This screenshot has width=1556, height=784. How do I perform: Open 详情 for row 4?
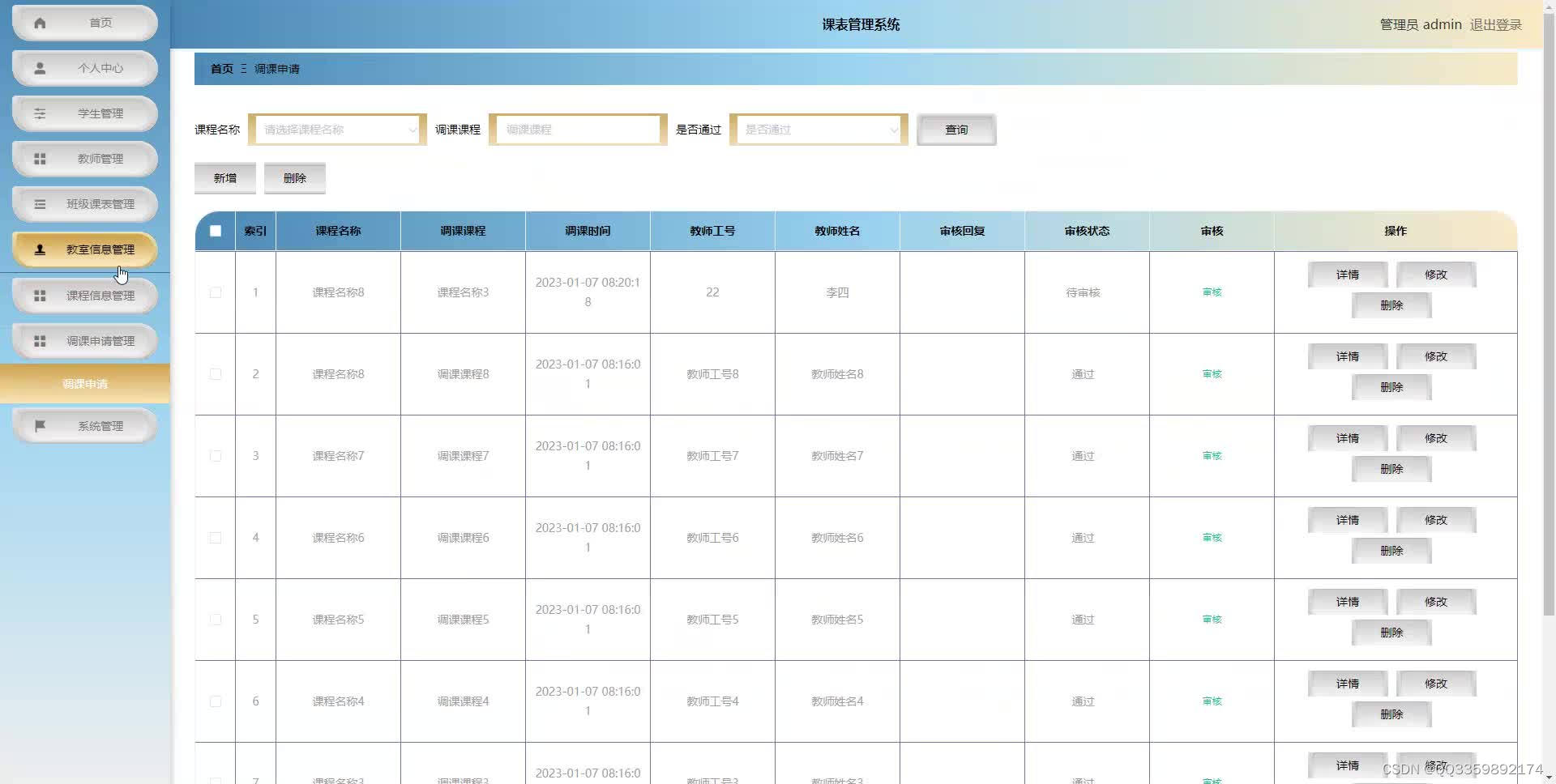1348,520
